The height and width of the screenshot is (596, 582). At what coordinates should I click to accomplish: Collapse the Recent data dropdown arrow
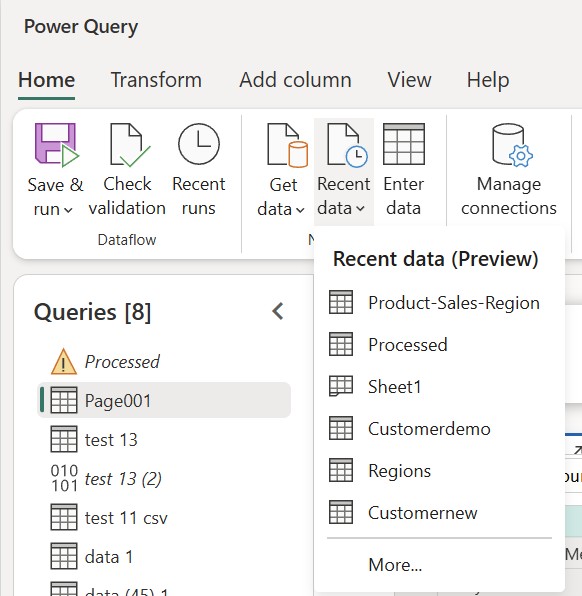(x=360, y=209)
